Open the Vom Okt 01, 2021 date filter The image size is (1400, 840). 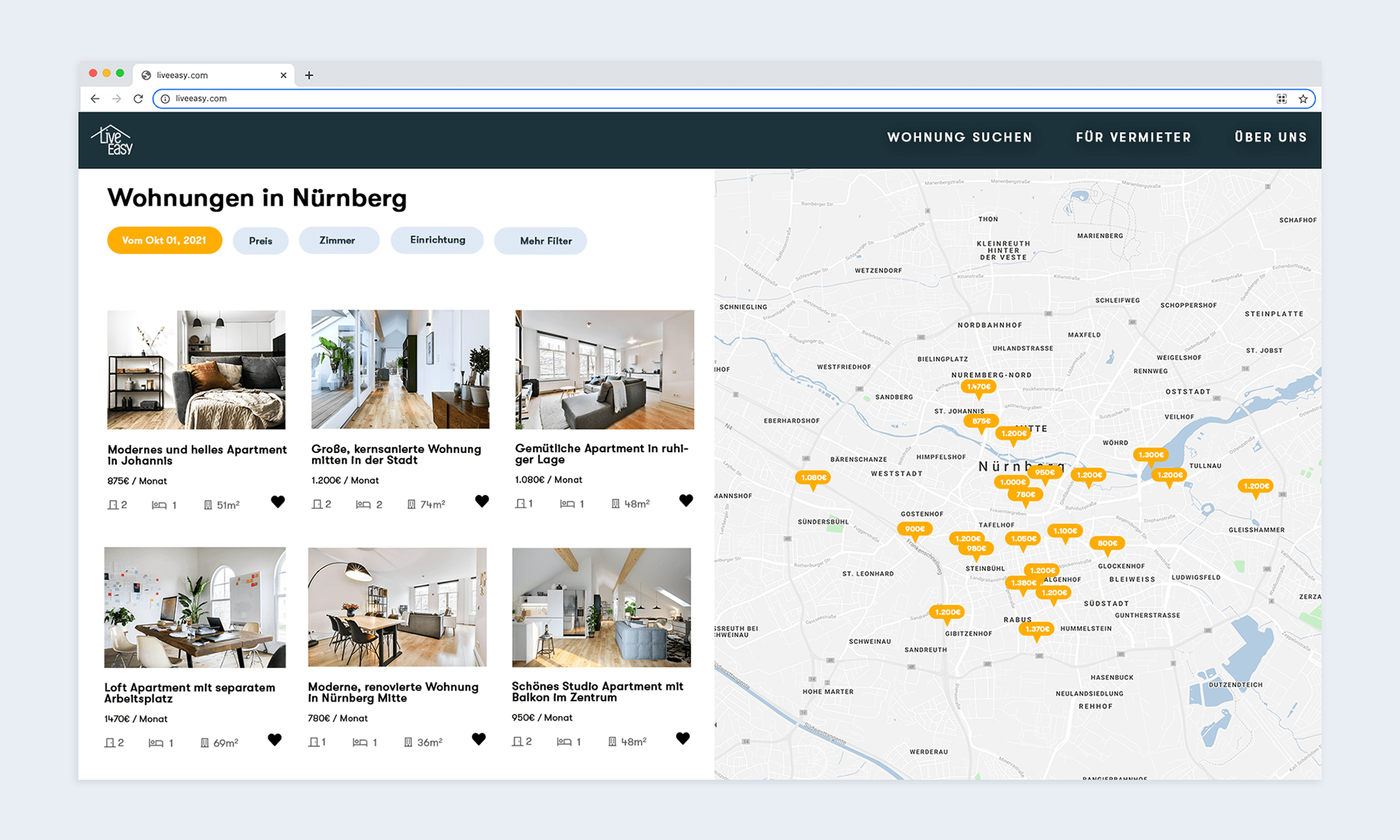coord(164,240)
